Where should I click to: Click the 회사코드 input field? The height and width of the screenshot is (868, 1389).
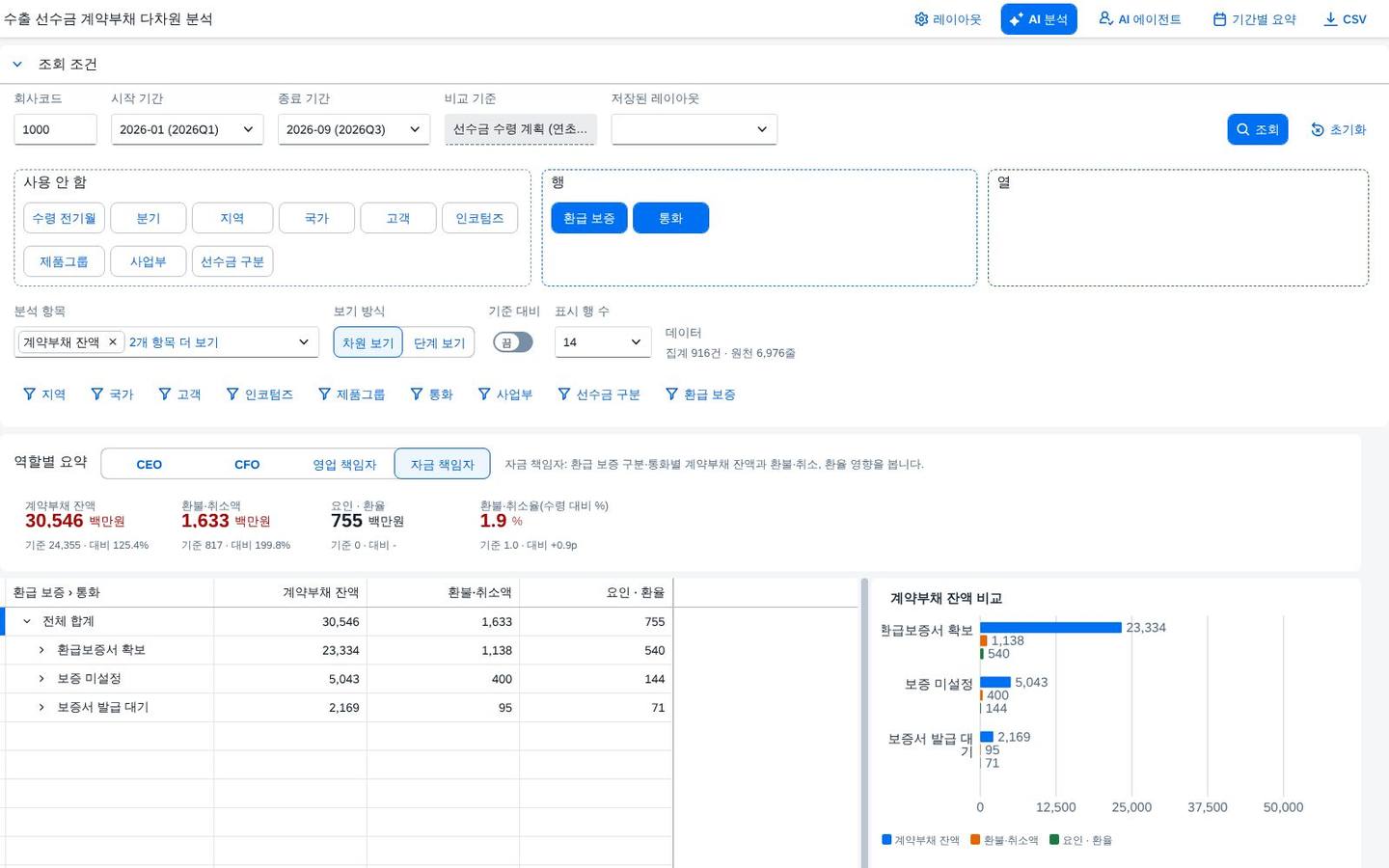tap(55, 129)
